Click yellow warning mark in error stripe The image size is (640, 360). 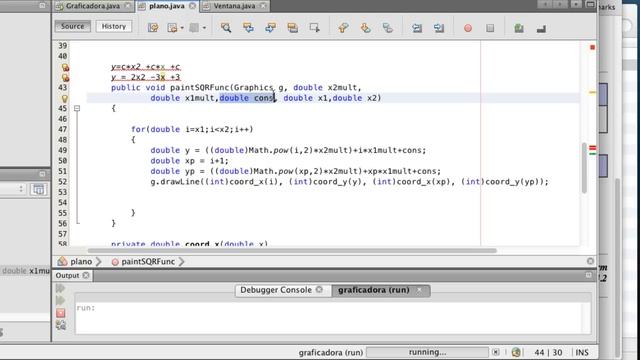click(592, 93)
